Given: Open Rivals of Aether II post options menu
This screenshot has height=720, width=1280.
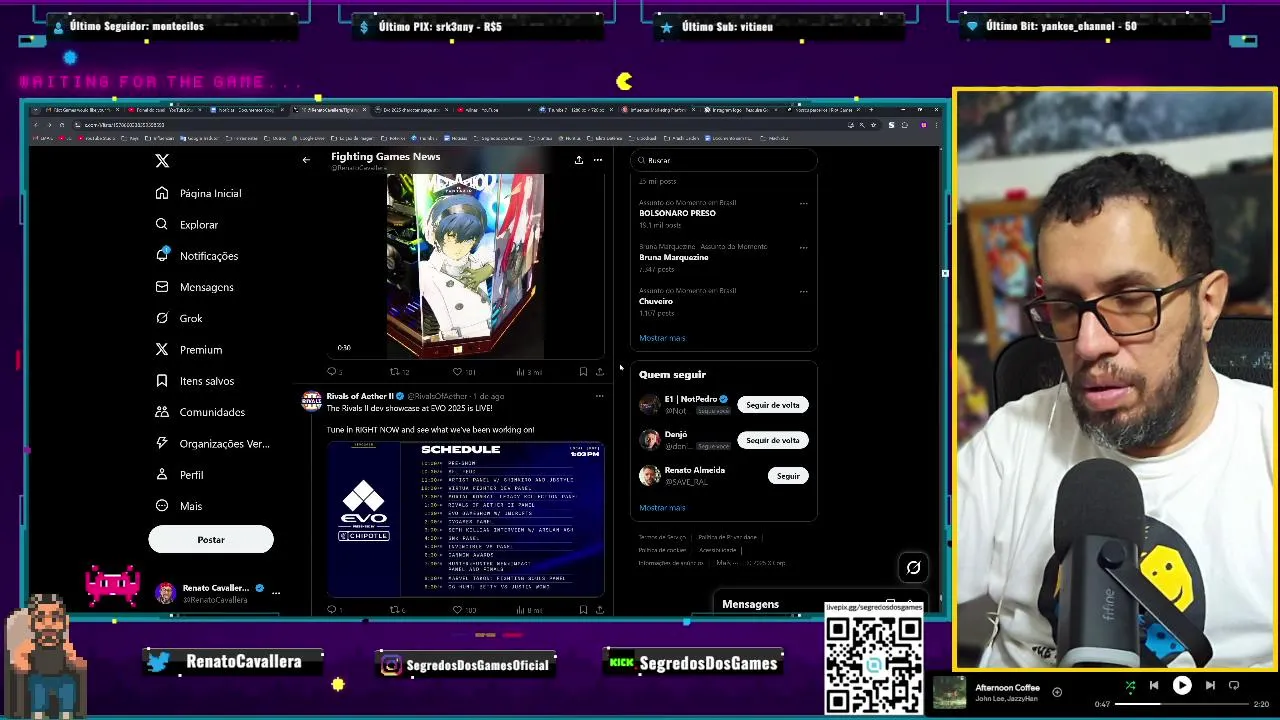Looking at the screenshot, I should (x=599, y=396).
